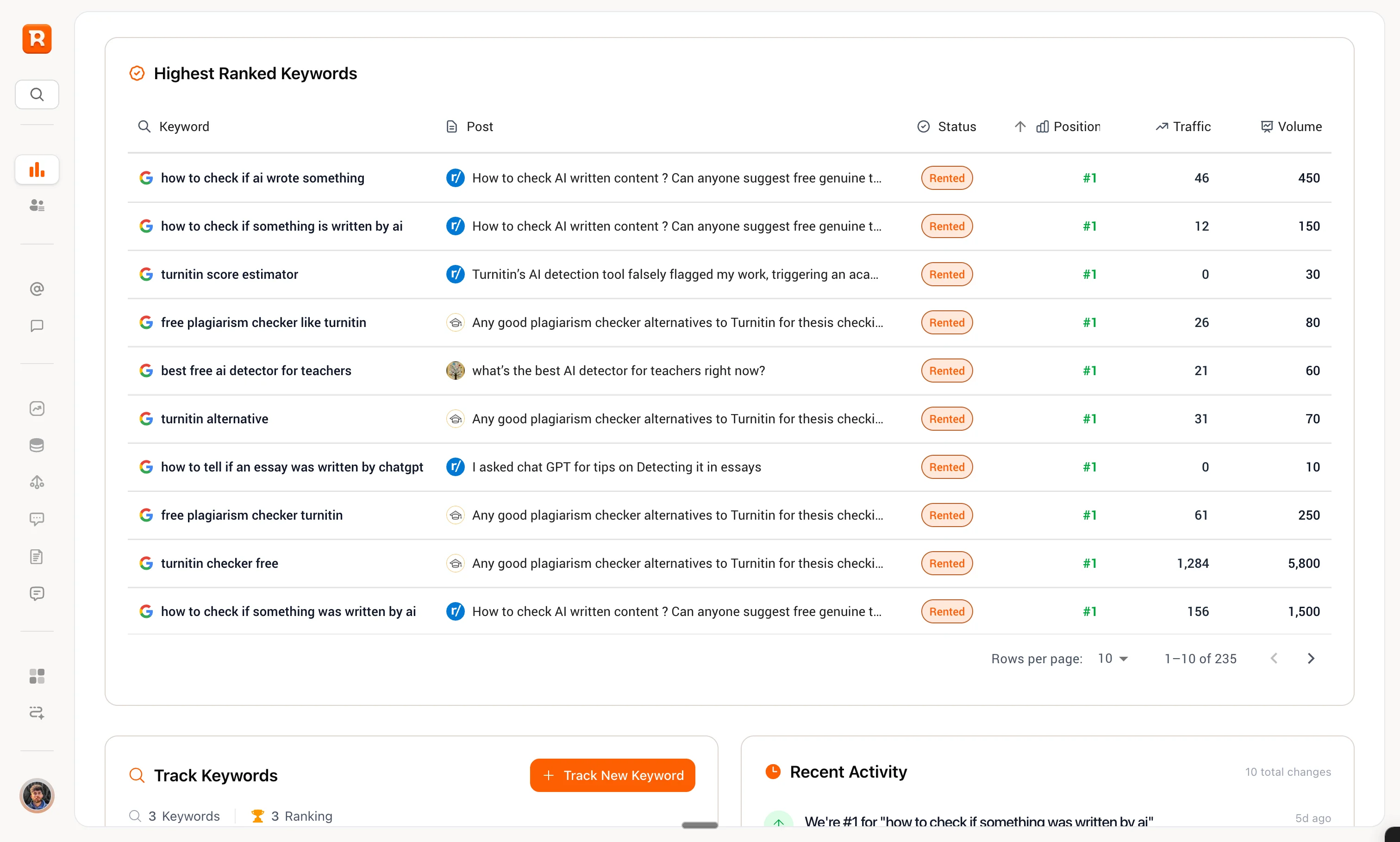Open the post 'what's the best AI detector for teachers right now?'

(618, 371)
